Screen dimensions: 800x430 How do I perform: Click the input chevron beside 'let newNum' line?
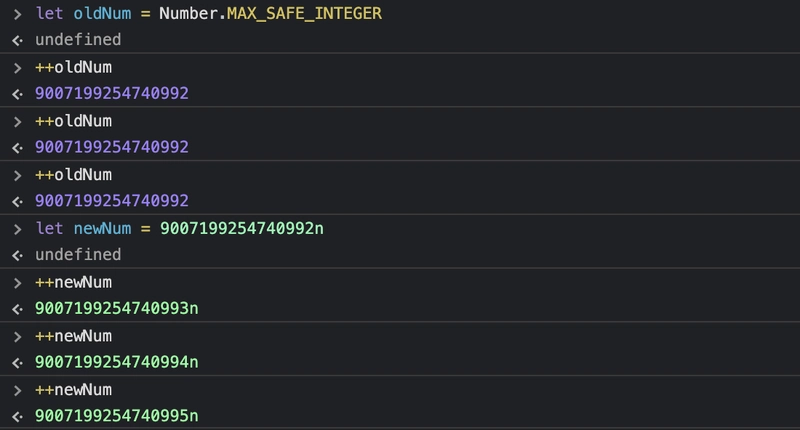pyautogui.click(x=17, y=229)
